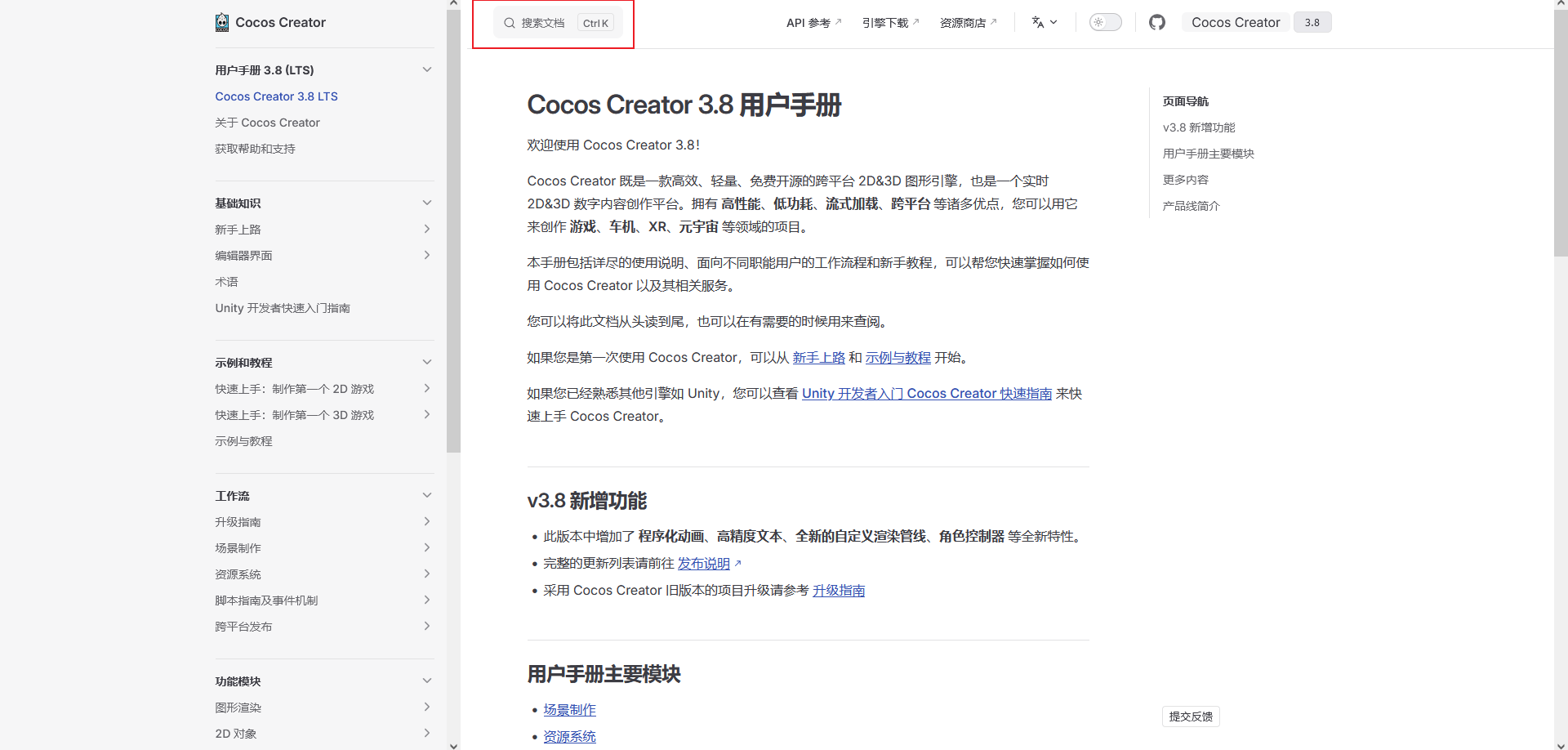The image size is (1568, 750).
Task: Collapse the 工作流 section chevron
Action: coord(427,494)
